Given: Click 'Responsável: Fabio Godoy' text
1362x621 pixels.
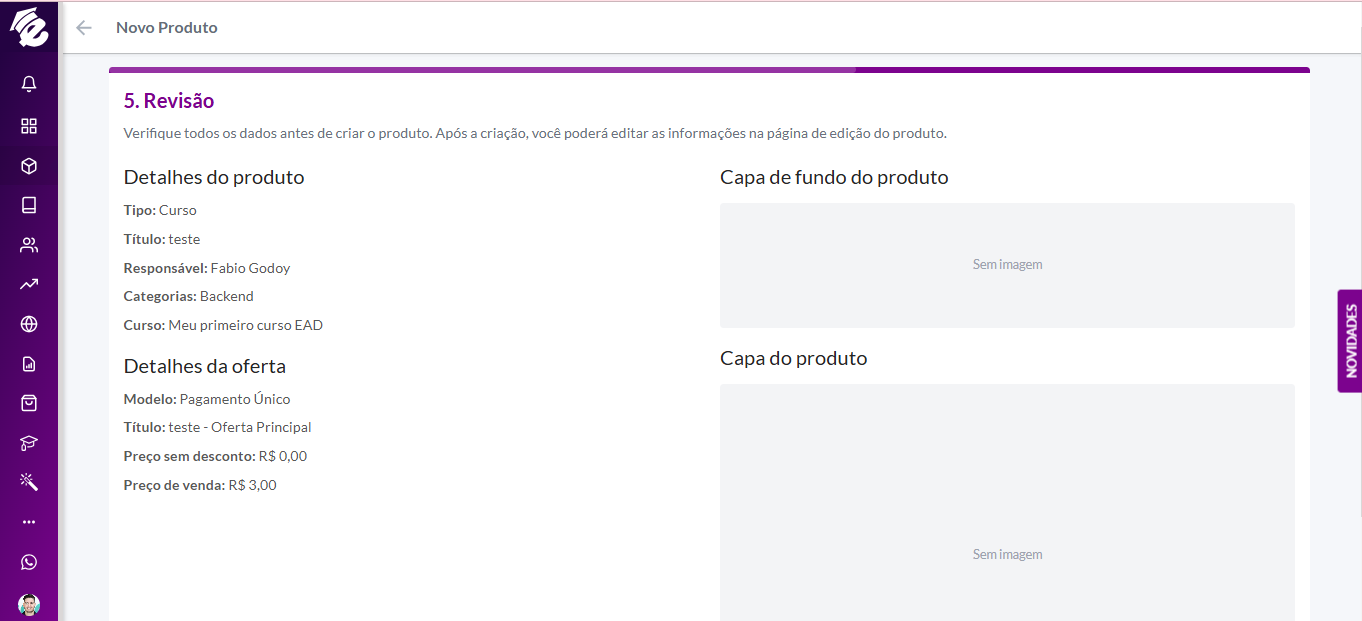Looking at the screenshot, I should coord(207,268).
